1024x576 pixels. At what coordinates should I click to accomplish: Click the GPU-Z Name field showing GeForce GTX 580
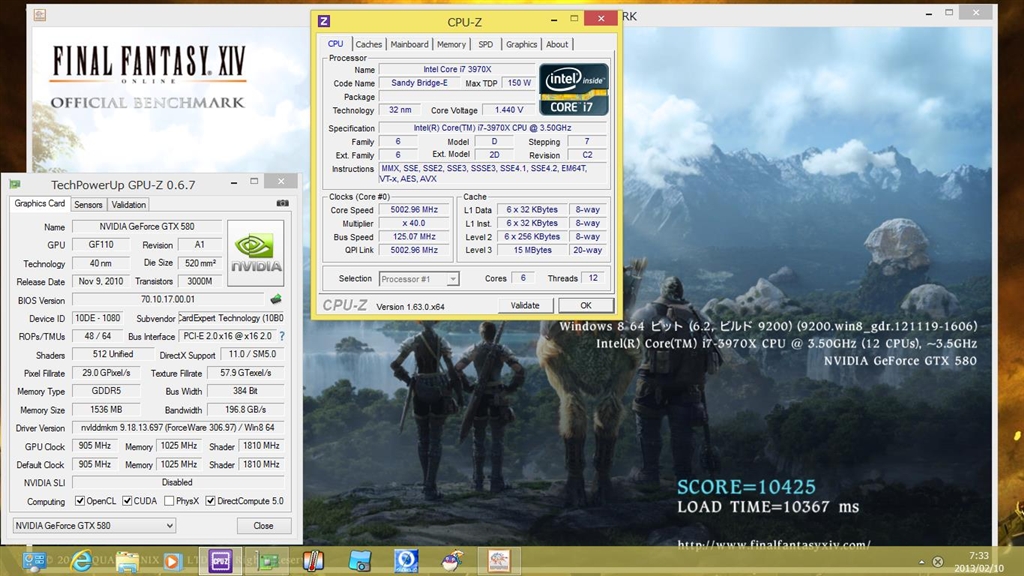147,227
